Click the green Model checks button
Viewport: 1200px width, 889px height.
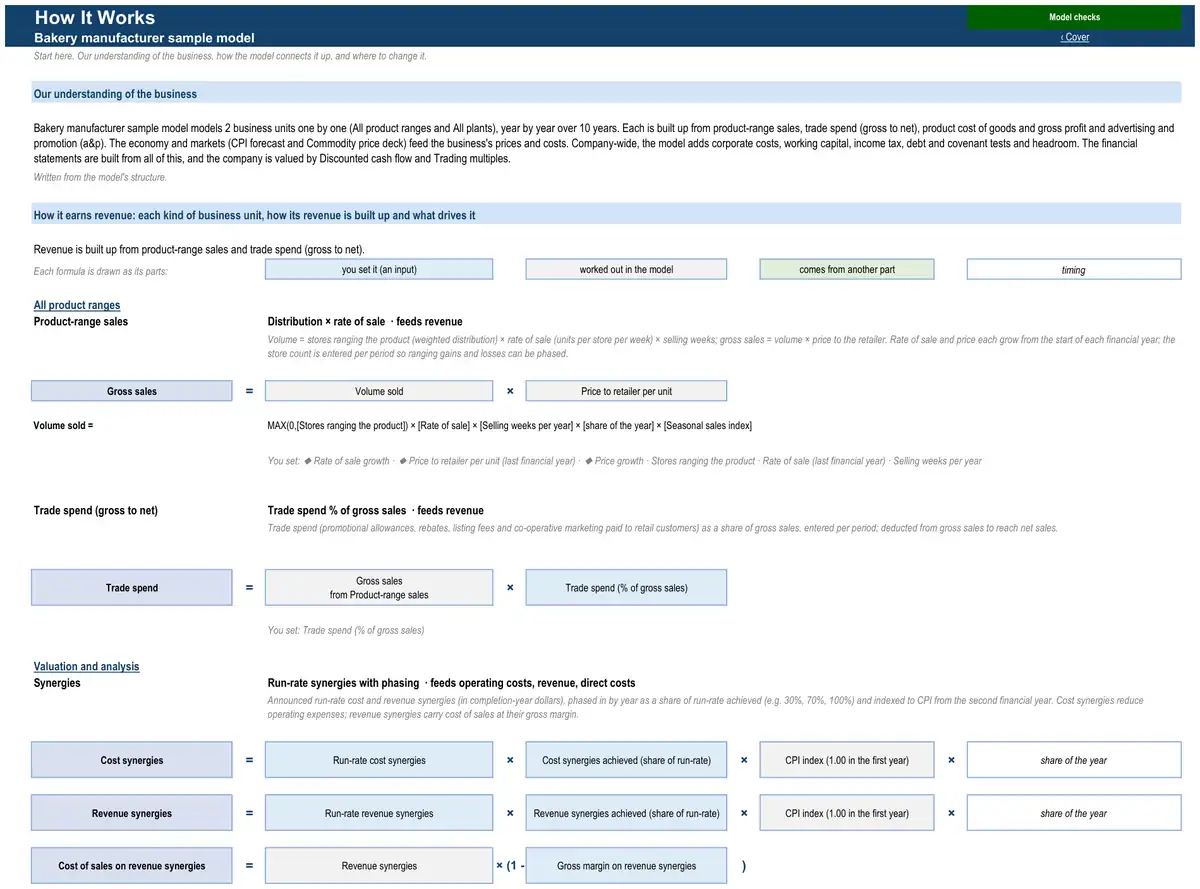pos(1074,17)
